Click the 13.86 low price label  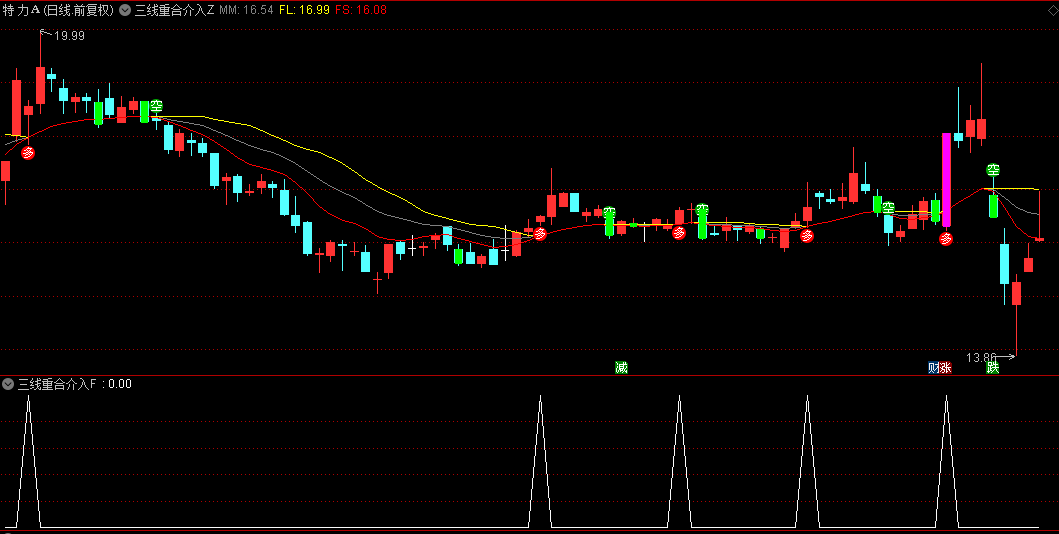[981, 358]
